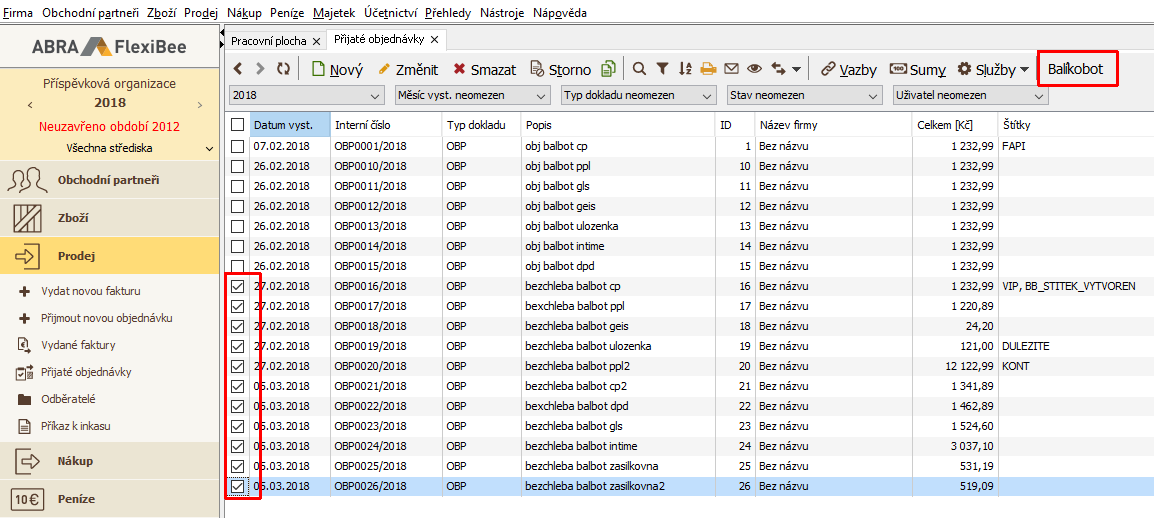Open Obchodní partneři sidebar section
This screenshot has width=1154, height=518.
tap(110, 180)
